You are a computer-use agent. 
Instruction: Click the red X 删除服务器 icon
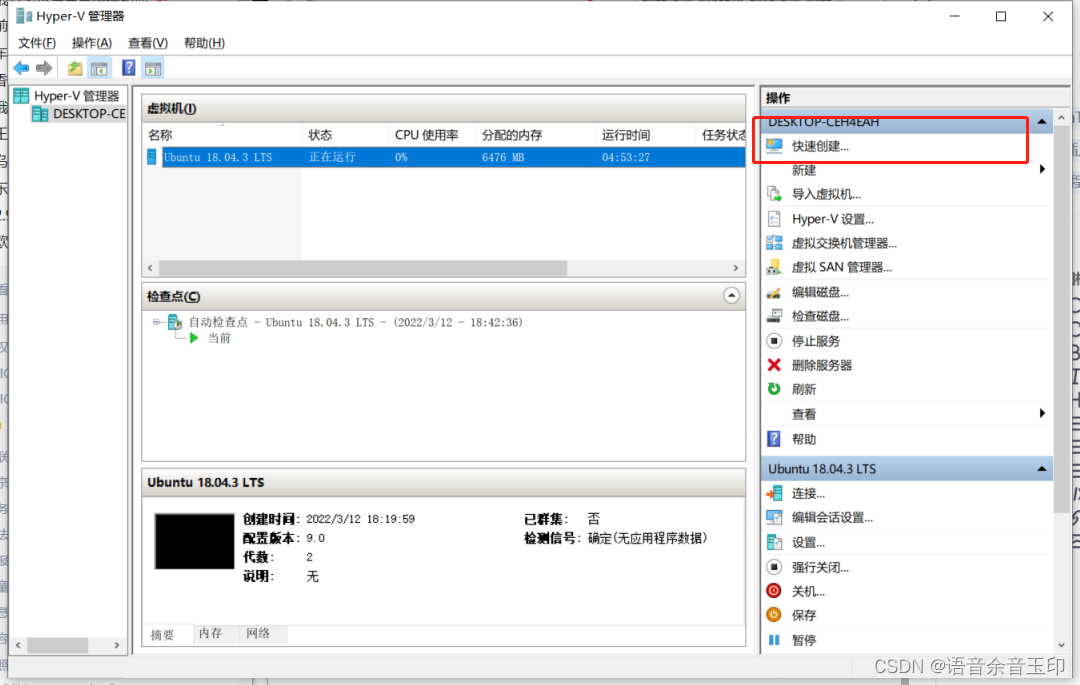pyautogui.click(x=774, y=365)
